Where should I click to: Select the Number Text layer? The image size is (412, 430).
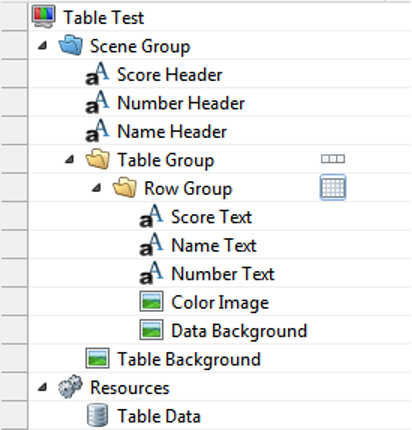223,274
